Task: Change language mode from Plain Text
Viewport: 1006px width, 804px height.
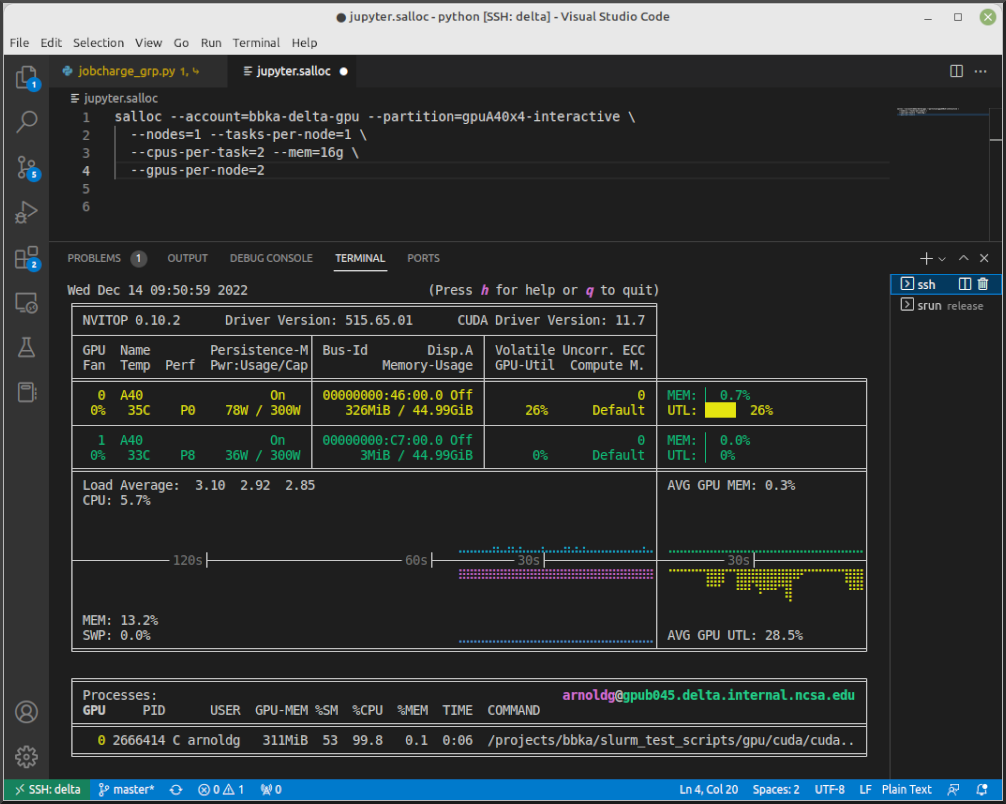Action: pos(906,790)
